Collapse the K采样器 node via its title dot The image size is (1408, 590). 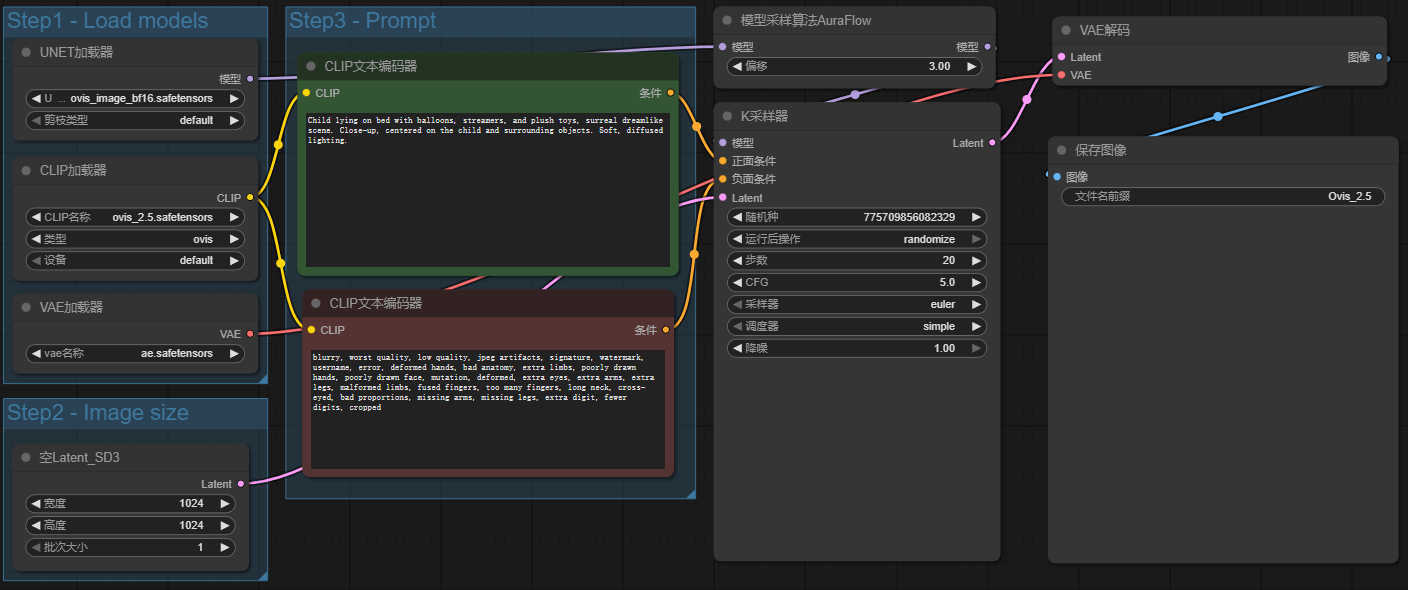pyautogui.click(x=727, y=116)
